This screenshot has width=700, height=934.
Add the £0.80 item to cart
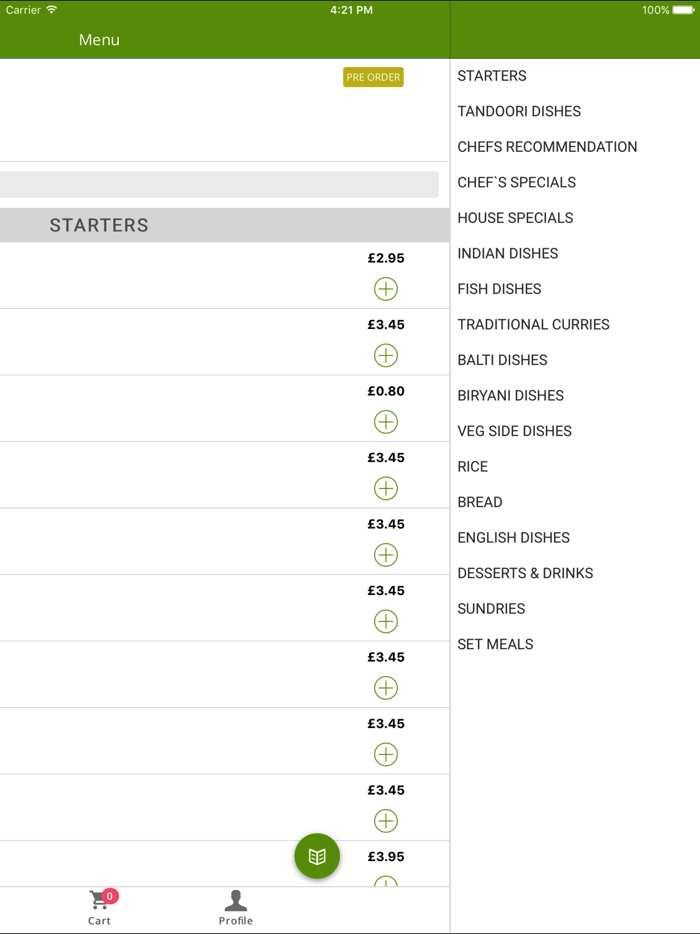pyautogui.click(x=385, y=422)
